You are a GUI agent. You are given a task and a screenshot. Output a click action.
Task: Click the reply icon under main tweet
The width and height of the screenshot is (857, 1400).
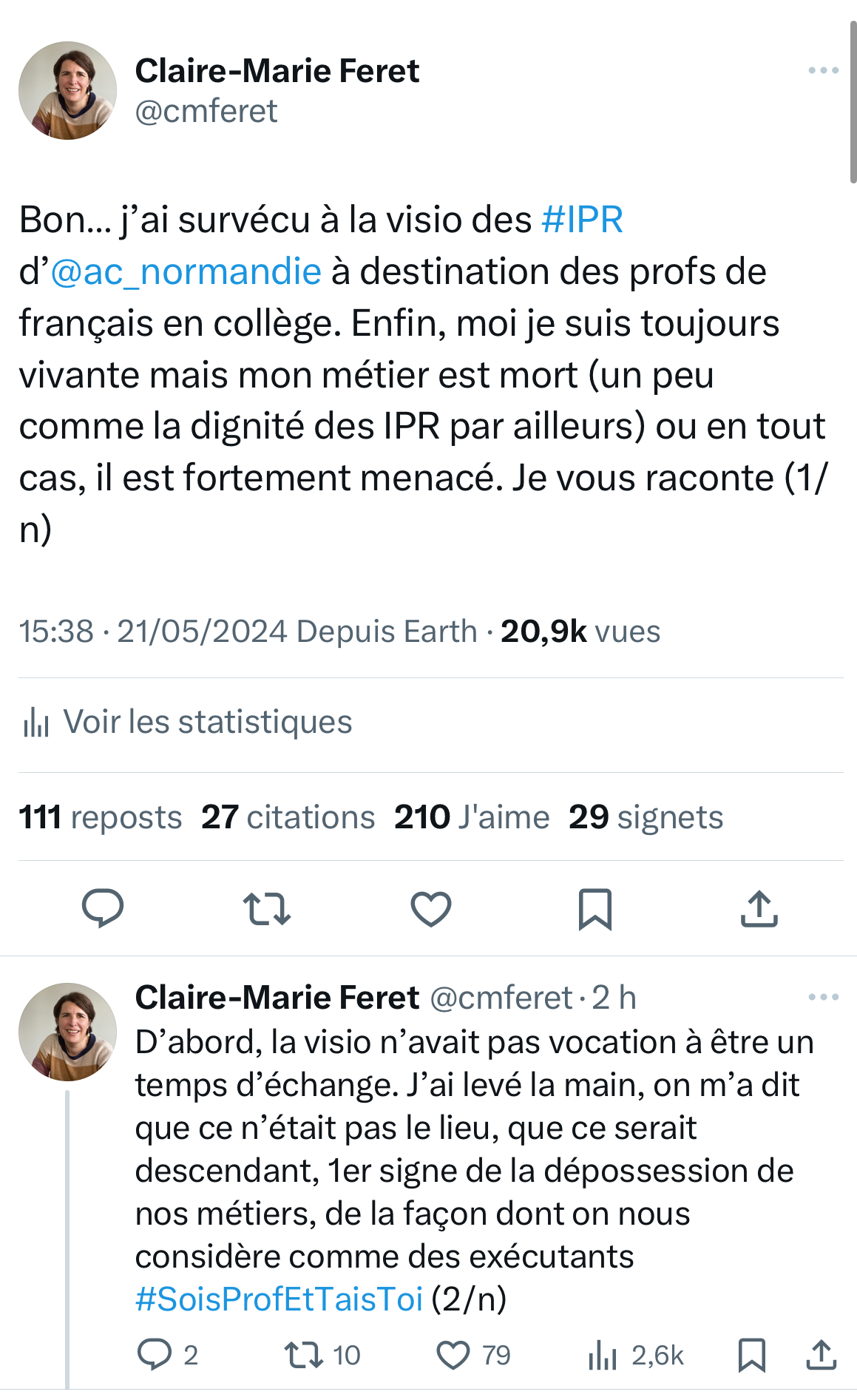pyautogui.click(x=103, y=908)
